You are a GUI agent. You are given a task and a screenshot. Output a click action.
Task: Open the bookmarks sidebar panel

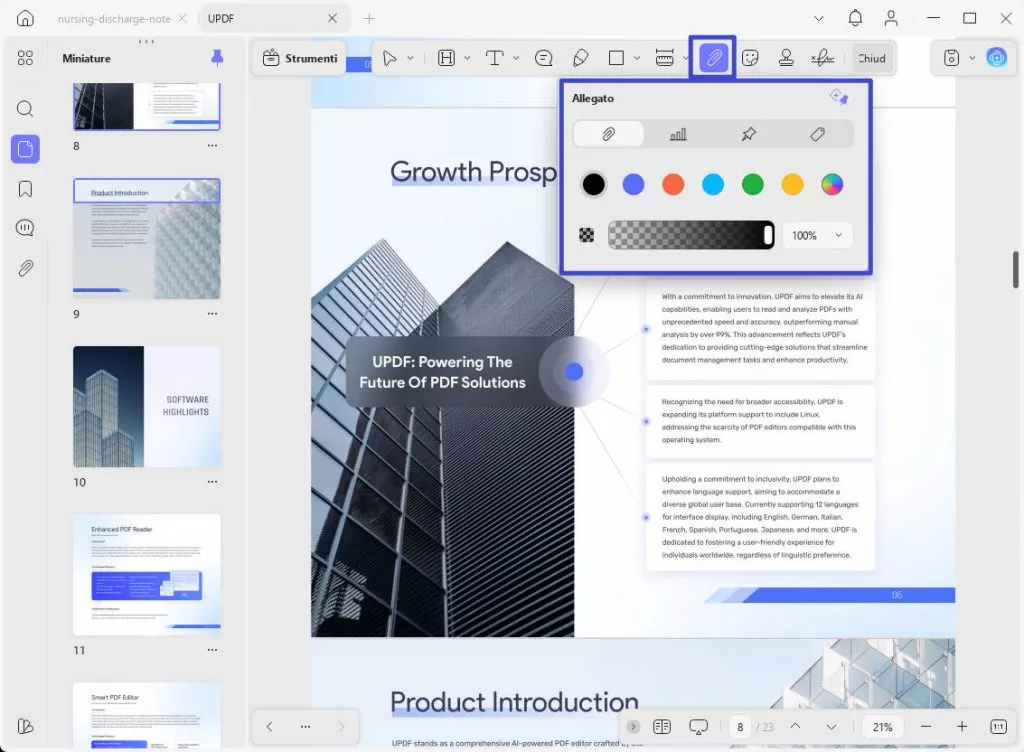tap(25, 189)
